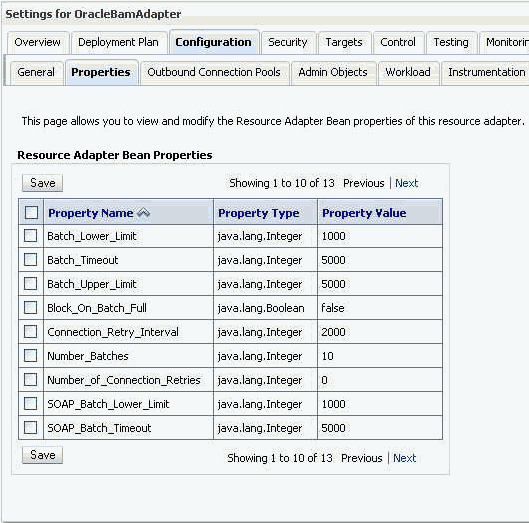Click the Batch_Lower_Limit value 1000
The width and height of the screenshot is (529, 523).
point(333,236)
